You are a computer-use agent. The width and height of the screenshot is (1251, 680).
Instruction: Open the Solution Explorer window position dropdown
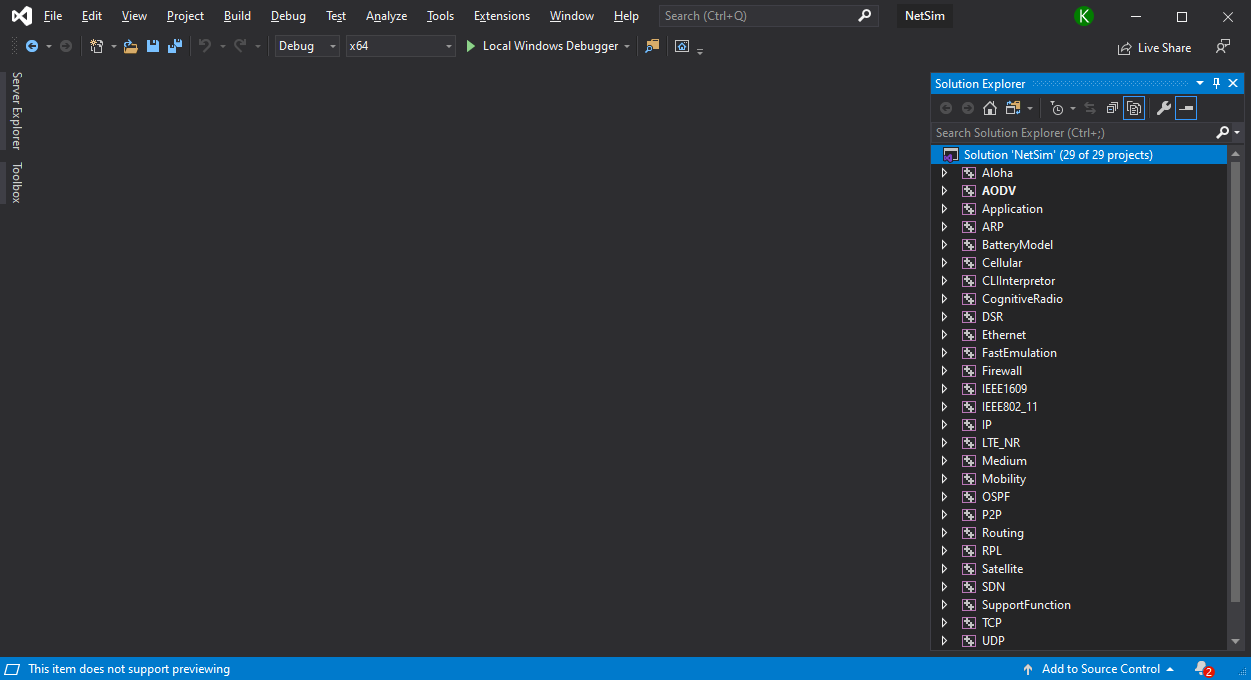click(1200, 84)
